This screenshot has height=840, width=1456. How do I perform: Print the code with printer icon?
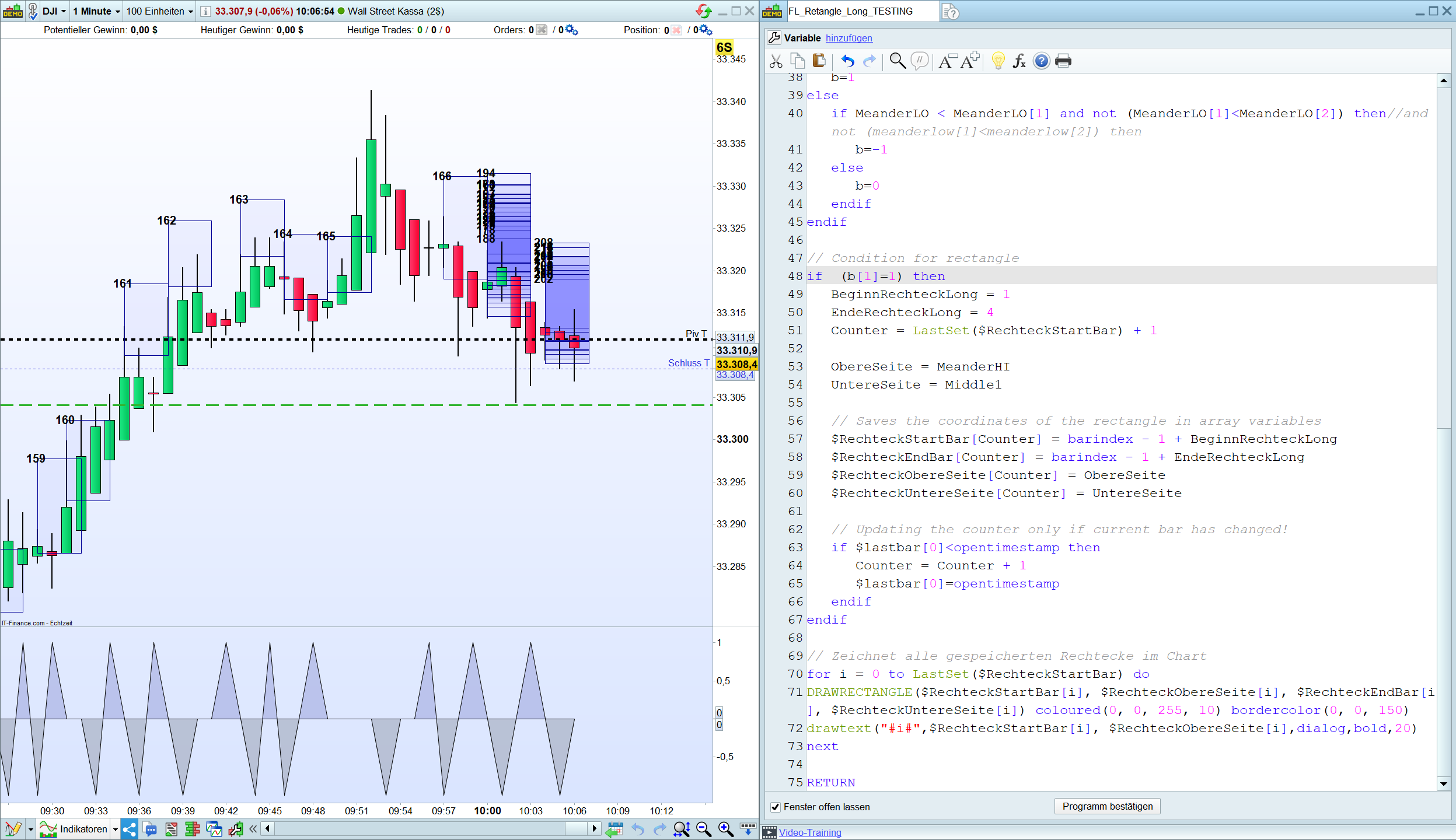click(x=1063, y=61)
